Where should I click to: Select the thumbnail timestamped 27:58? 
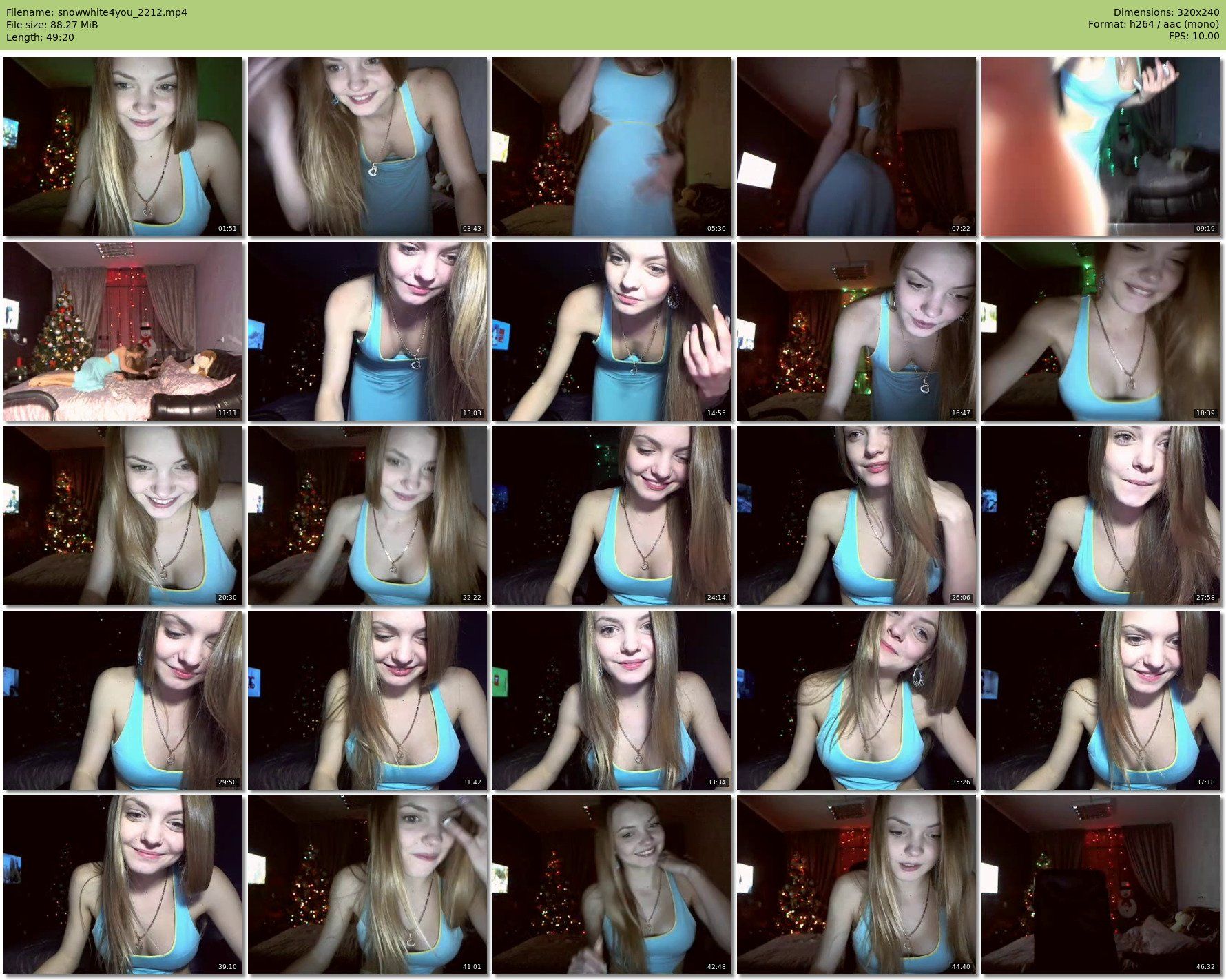pyautogui.click(x=1101, y=516)
